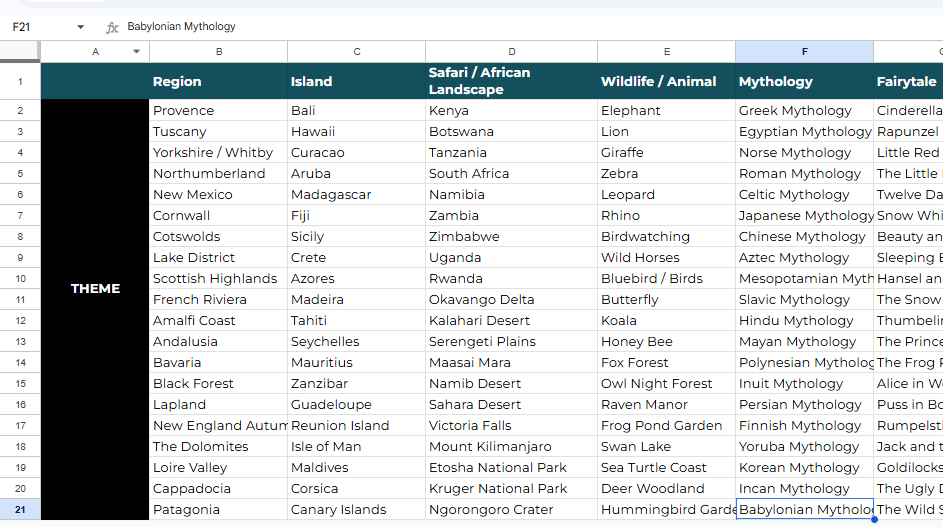Select the South Africa cell
The width and height of the screenshot is (943, 528).
tap(512, 173)
